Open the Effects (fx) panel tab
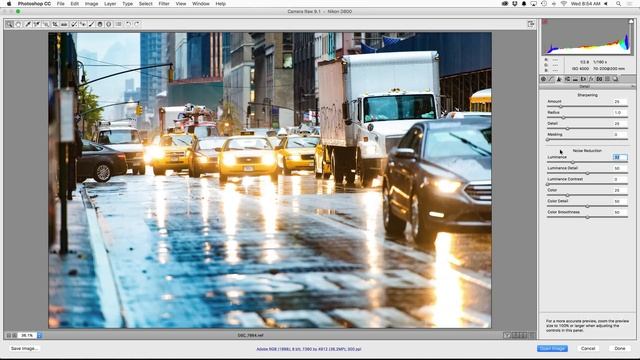 [591, 79]
